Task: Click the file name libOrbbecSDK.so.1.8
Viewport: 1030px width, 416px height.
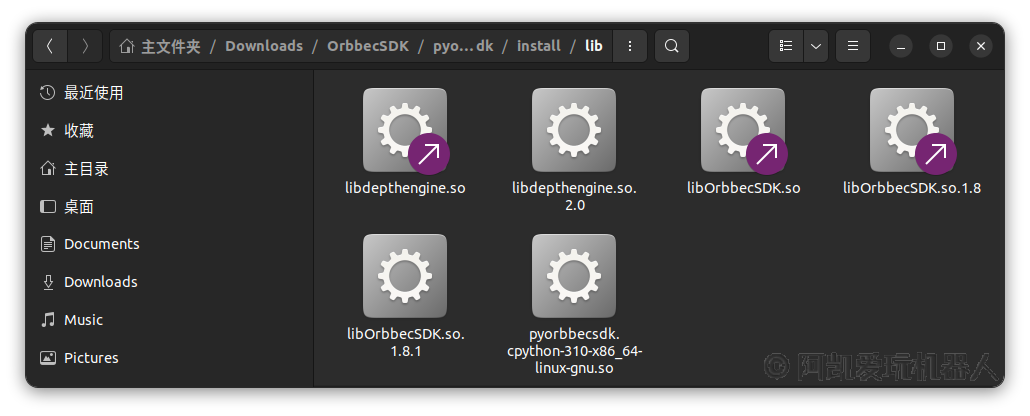Action: [912, 188]
